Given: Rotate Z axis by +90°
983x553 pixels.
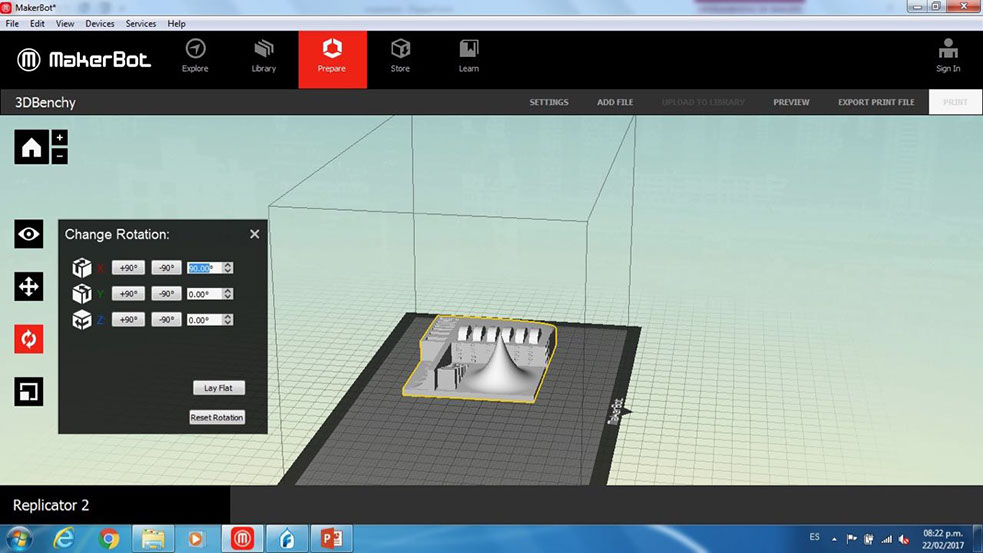Looking at the screenshot, I should click(x=129, y=320).
